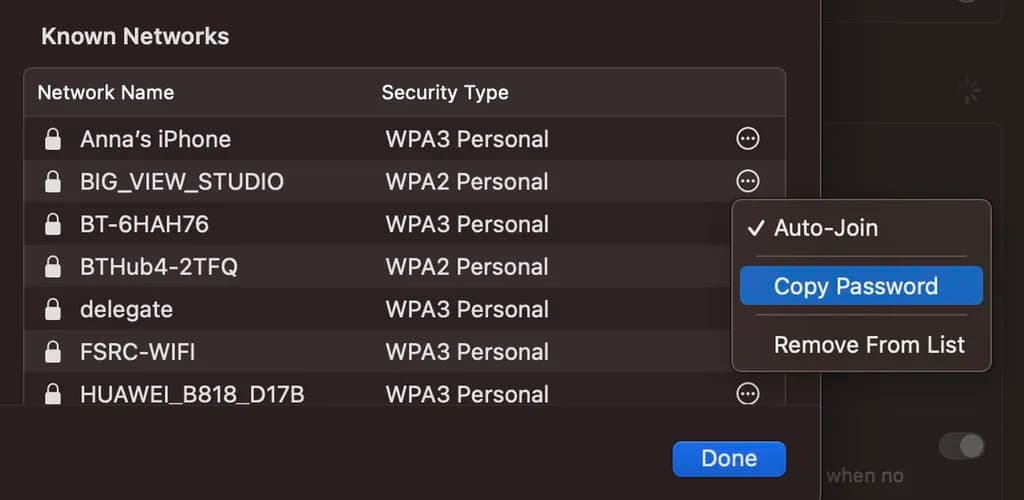The width and height of the screenshot is (1024, 500).
Task: Toggle Auto-Join in the context menu
Action: 825,228
